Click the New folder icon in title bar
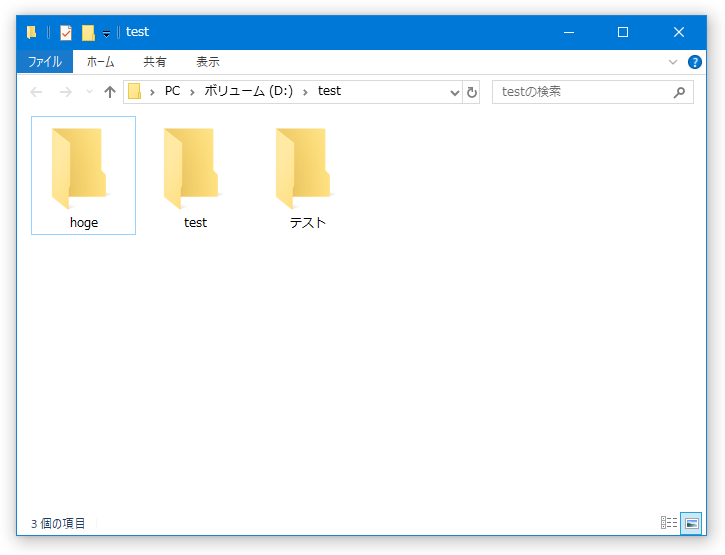725x555 pixels. 88,32
